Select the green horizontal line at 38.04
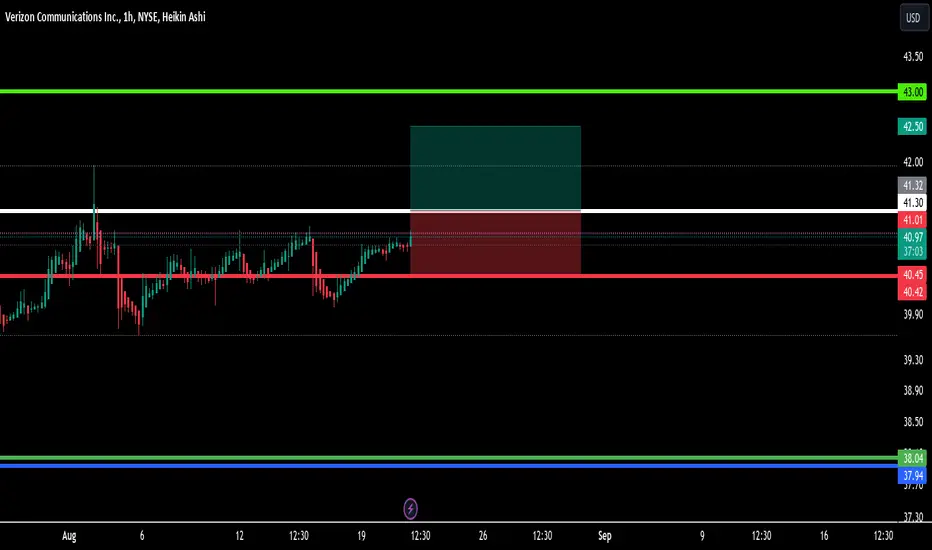 pos(449,458)
